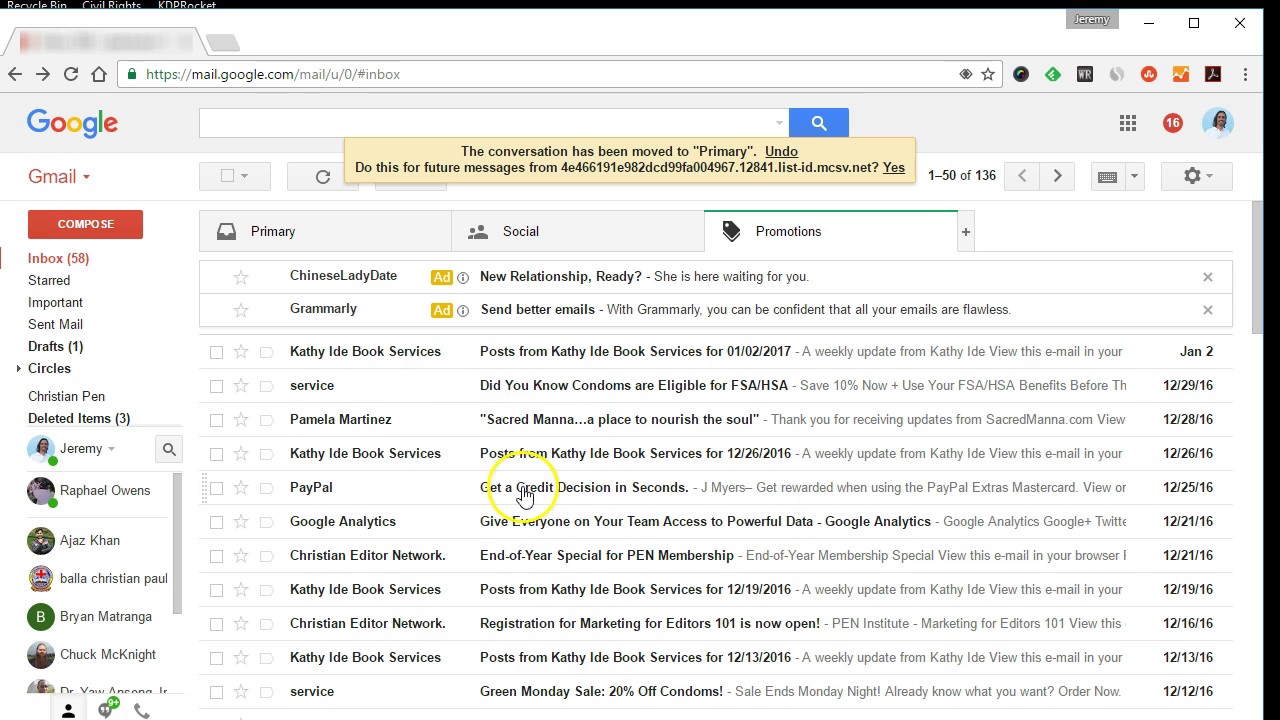Expand the Circles label

click(18, 369)
